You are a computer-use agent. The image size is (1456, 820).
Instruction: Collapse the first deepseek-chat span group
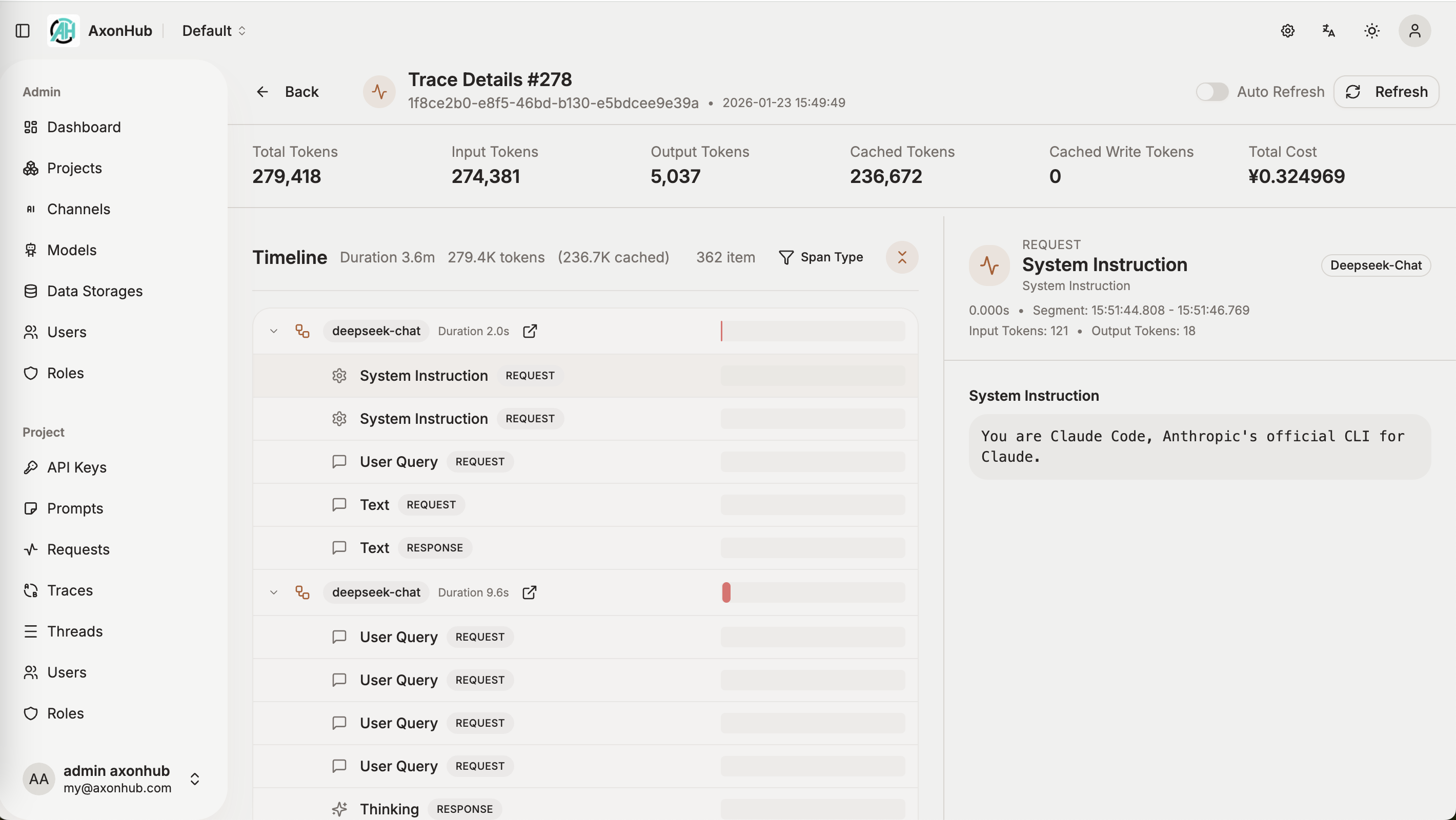[274, 331]
